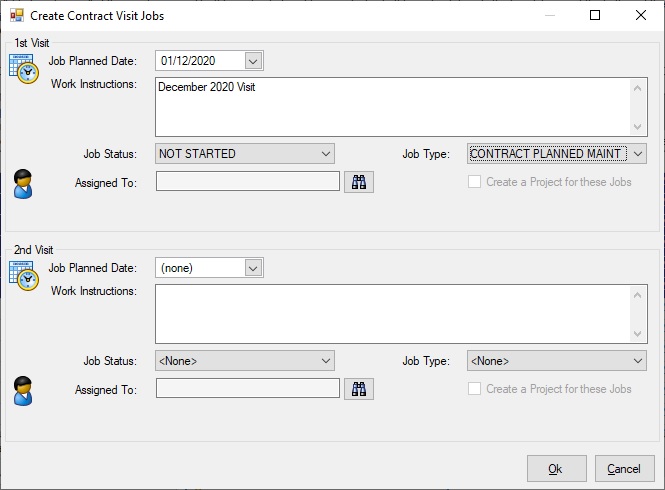Open the 2nd Visit (none) date picker

click(253, 268)
